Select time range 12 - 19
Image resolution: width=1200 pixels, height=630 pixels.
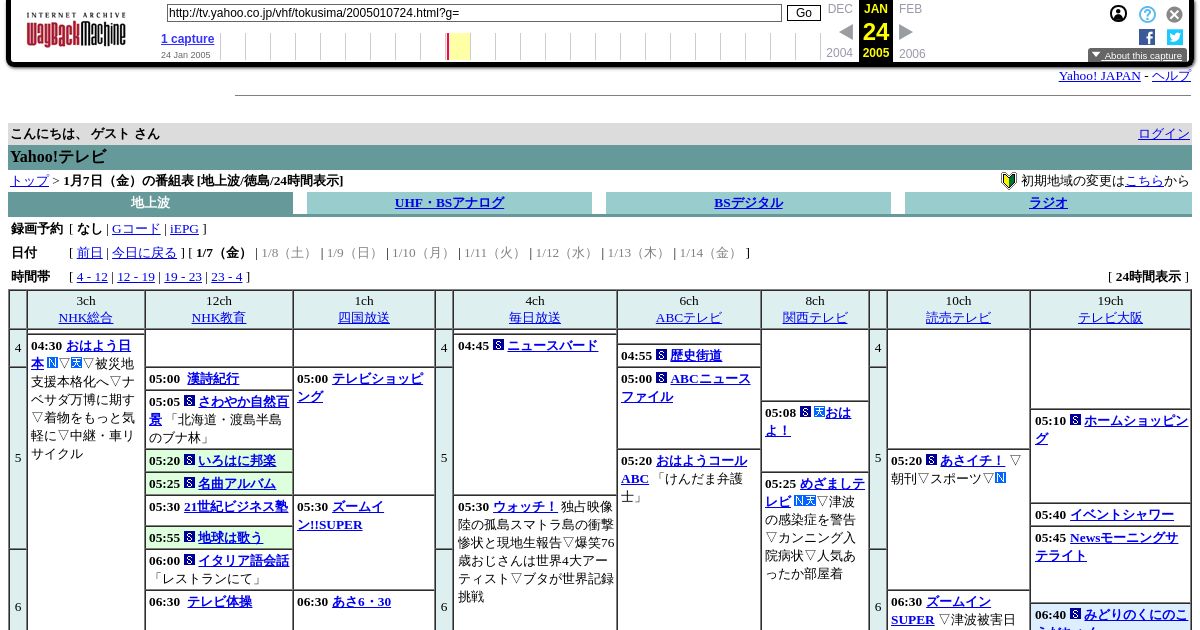[136, 277]
